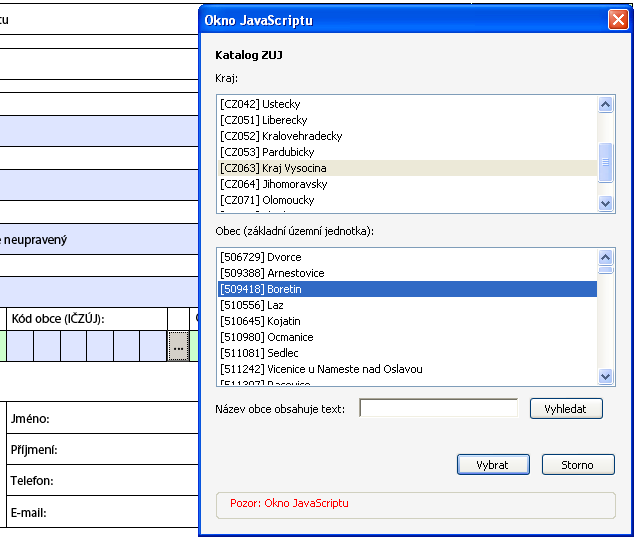637x539 pixels.
Task: Pick [510980] Ocmanice in Obec list
Action: tap(407, 337)
